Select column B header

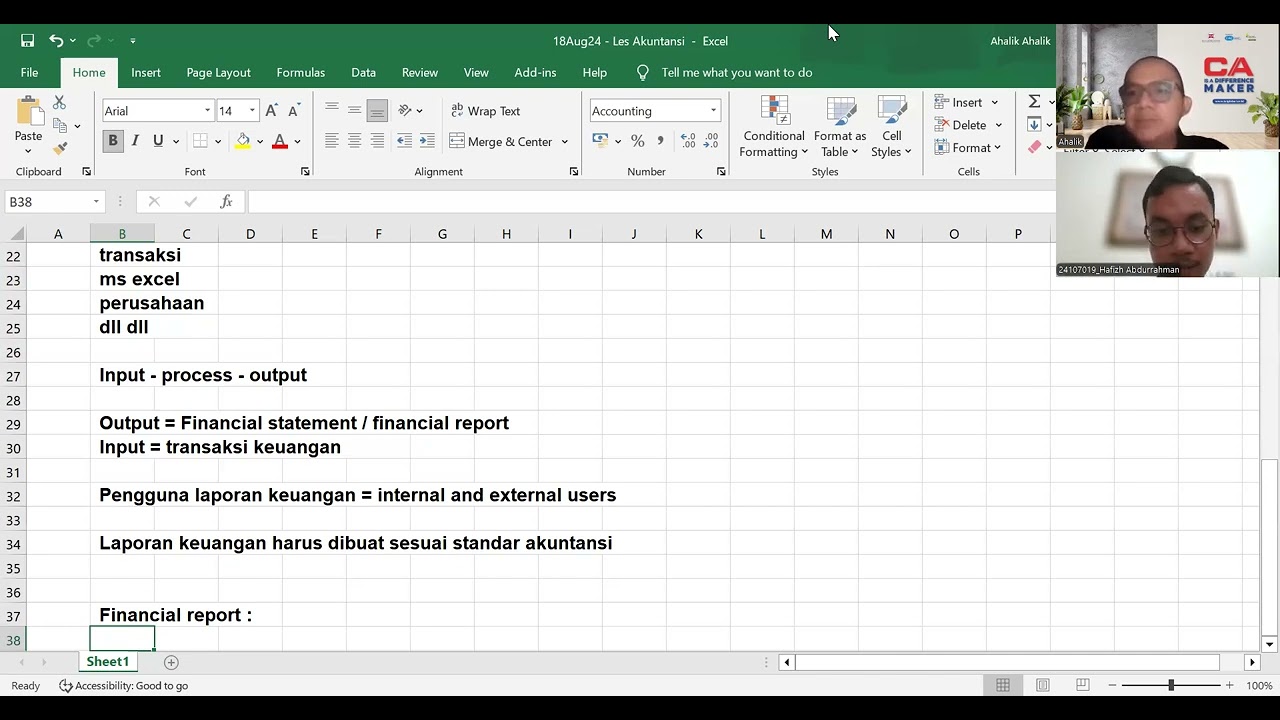tap(122, 234)
